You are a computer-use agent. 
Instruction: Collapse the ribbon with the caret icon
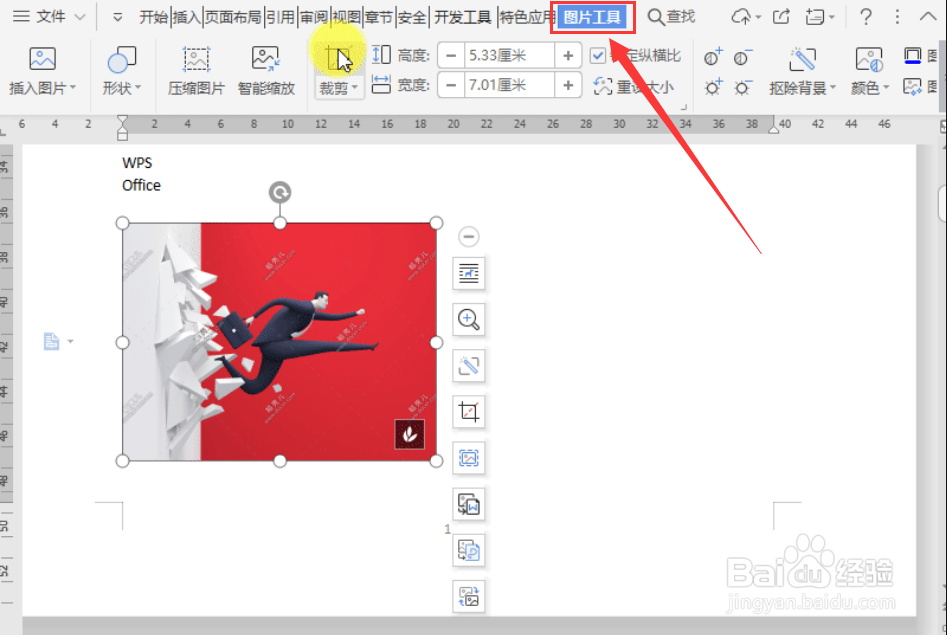928,17
